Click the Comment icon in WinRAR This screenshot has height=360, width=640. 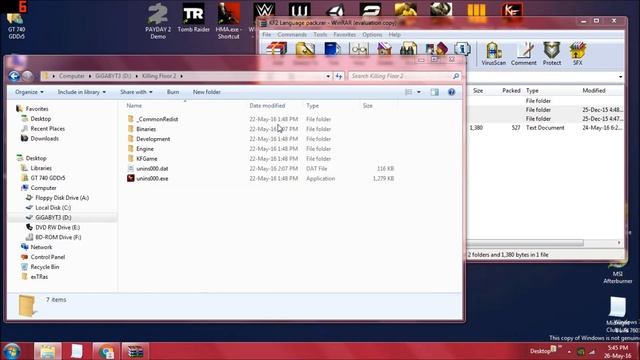(524, 54)
